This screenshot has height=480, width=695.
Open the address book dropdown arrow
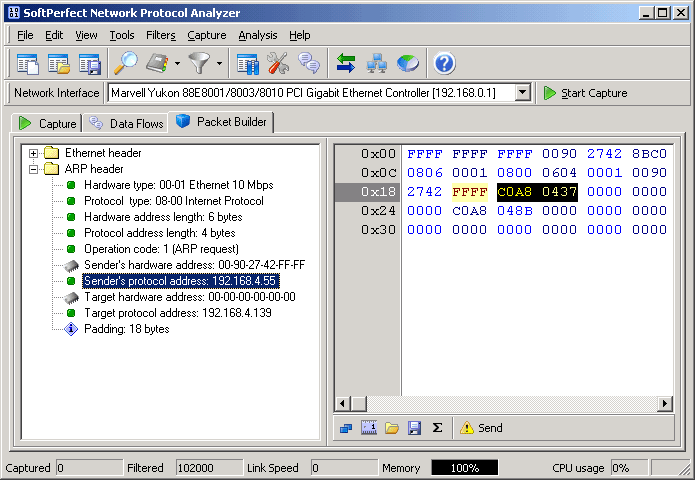click(177, 63)
